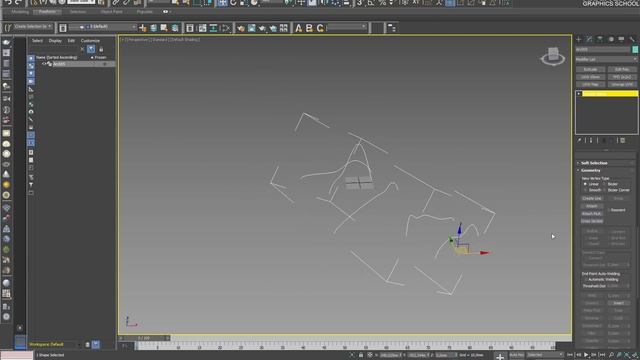640x360 pixels.
Task: Open the key filter Selected dropdown
Action: point(545,355)
